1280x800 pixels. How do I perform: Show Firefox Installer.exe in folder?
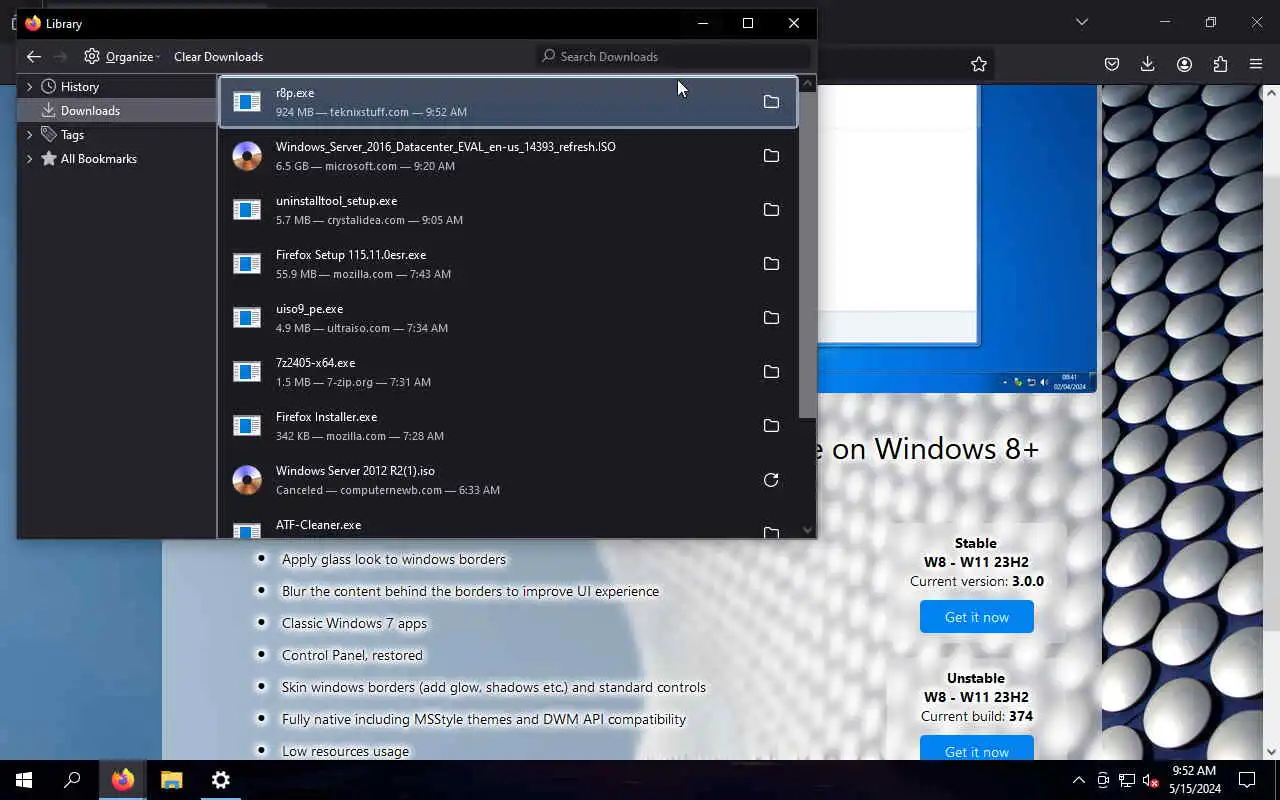tap(771, 426)
